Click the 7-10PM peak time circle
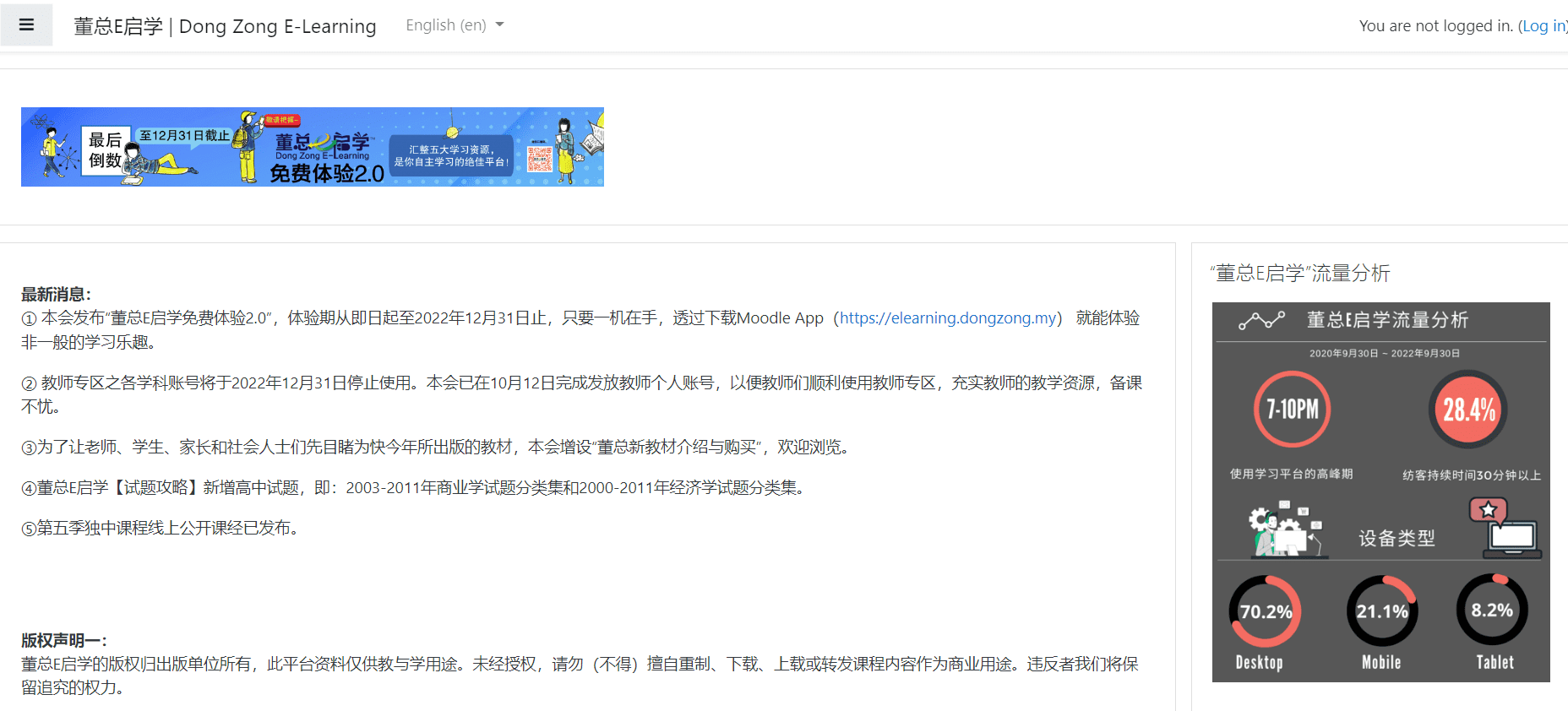1568x711 pixels. click(1292, 410)
